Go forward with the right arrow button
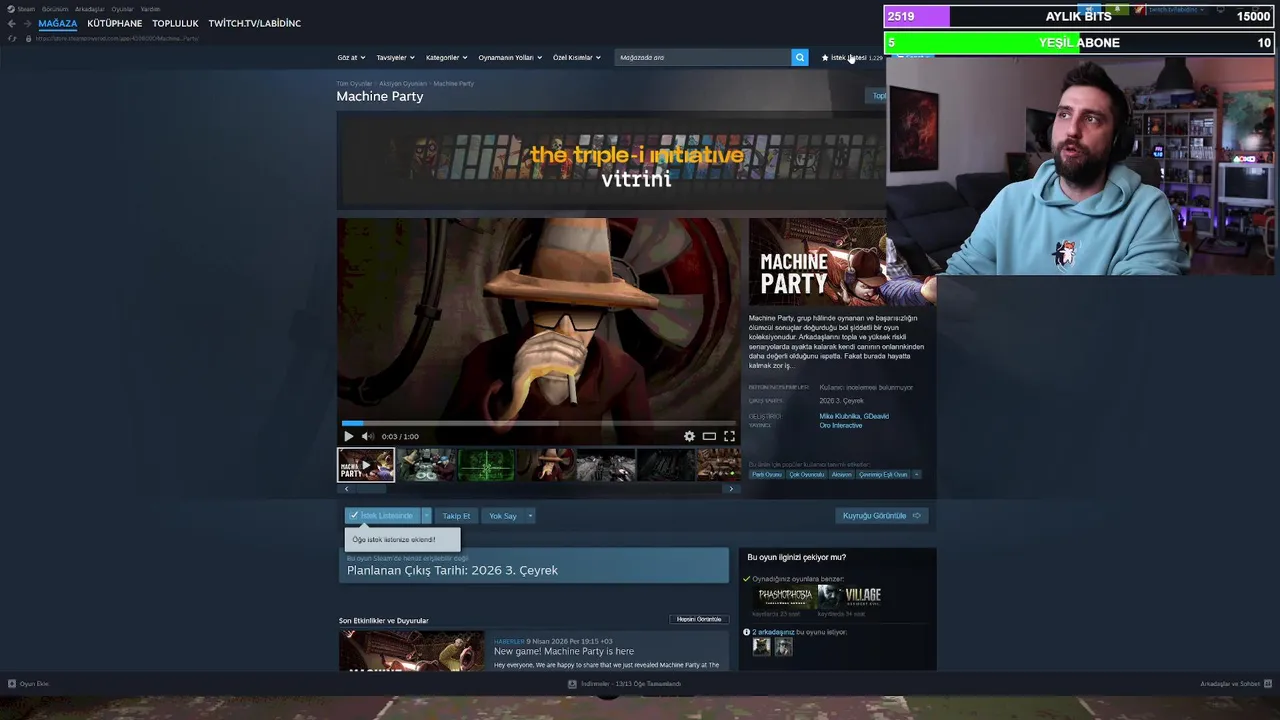 pyautogui.click(x=27, y=23)
